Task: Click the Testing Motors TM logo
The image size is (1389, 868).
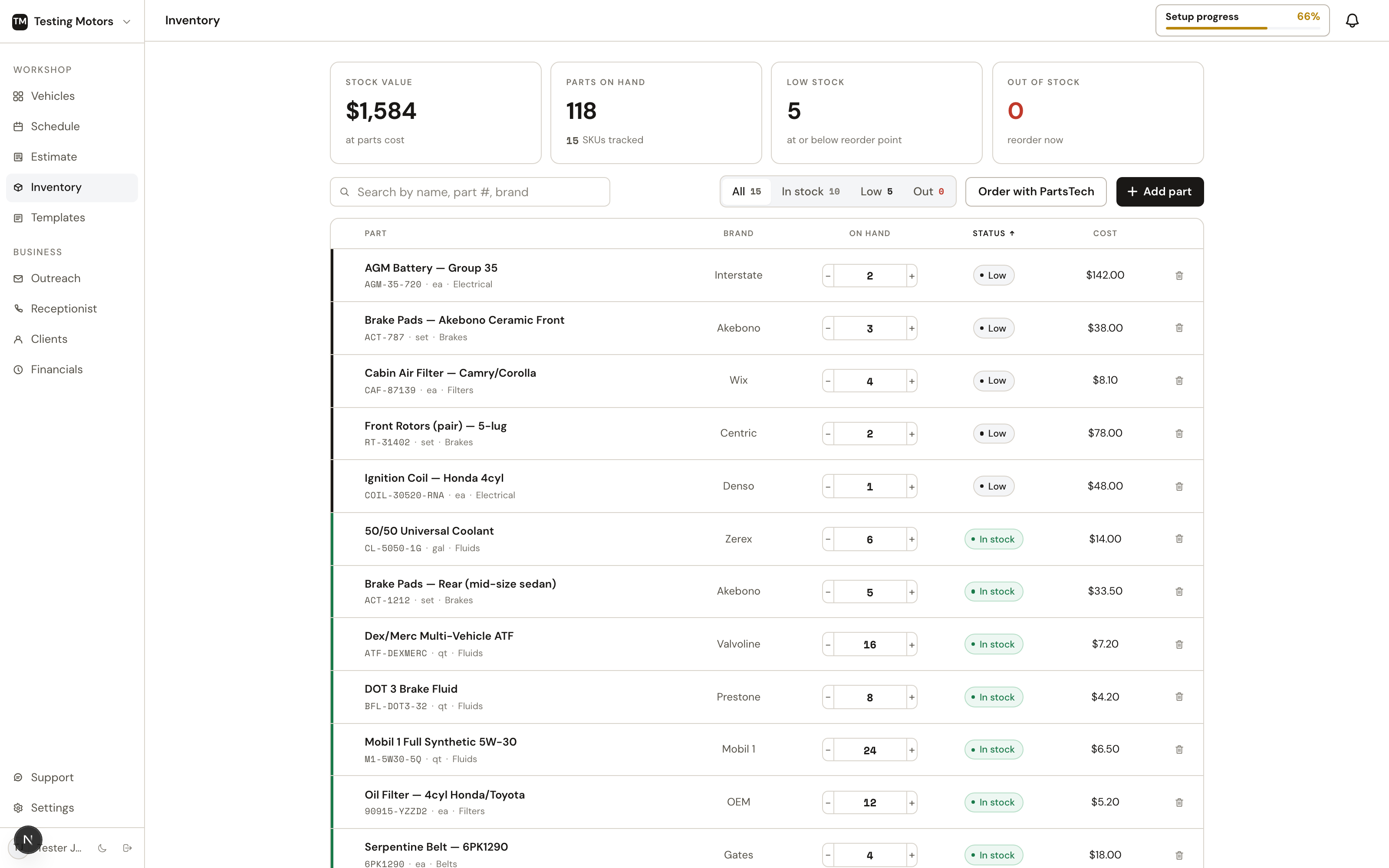Action: pyautogui.click(x=20, y=21)
